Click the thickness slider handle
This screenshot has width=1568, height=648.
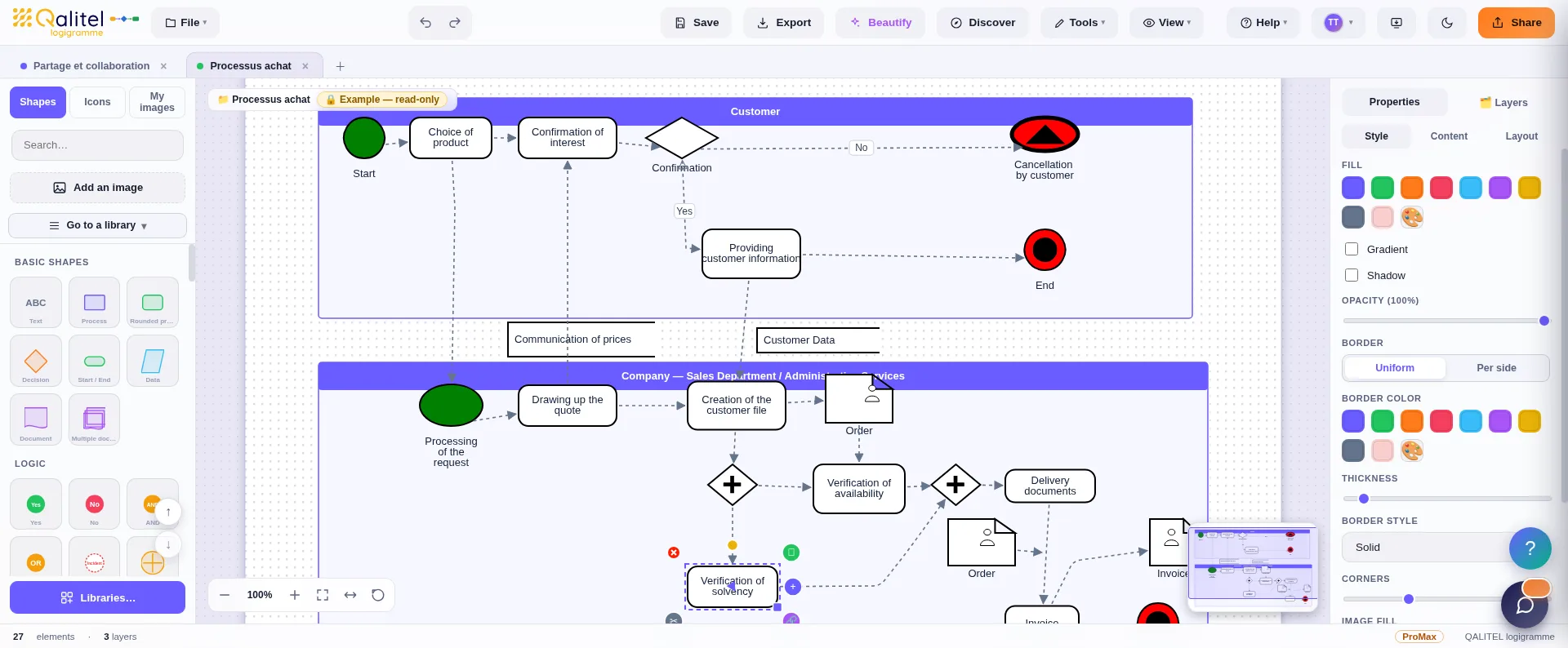point(1363,499)
